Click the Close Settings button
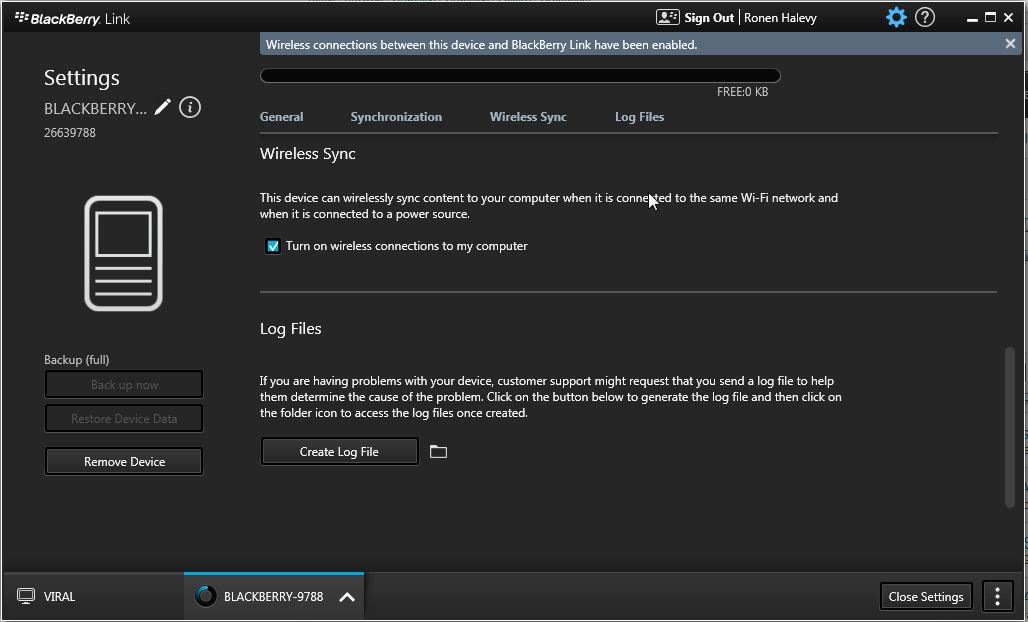 coord(925,597)
